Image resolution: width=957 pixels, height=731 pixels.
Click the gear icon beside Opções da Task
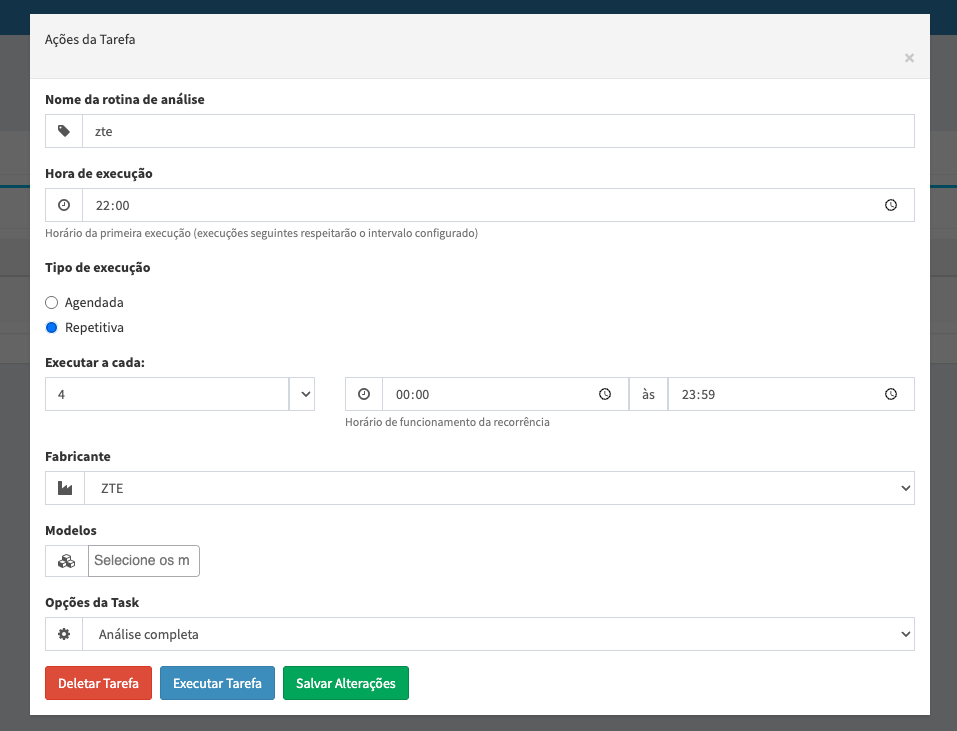tap(64, 634)
